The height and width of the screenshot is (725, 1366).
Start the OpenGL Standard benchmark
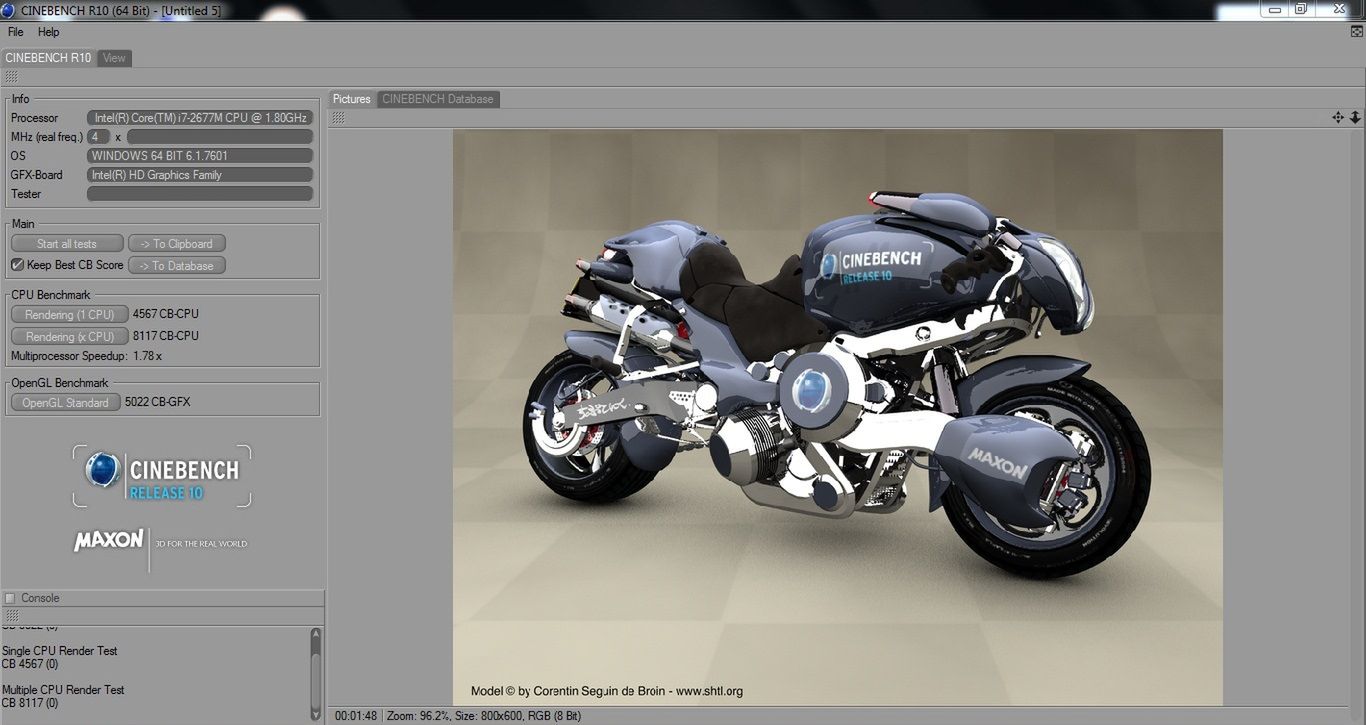66,403
